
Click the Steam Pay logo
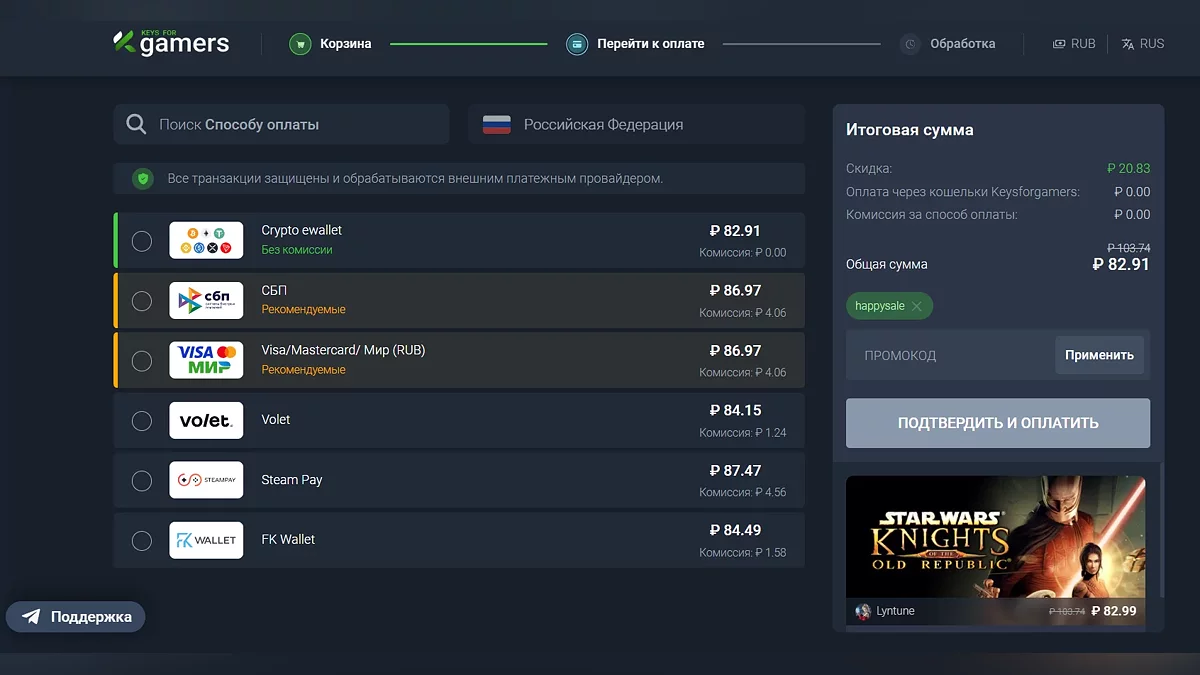pos(206,480)
